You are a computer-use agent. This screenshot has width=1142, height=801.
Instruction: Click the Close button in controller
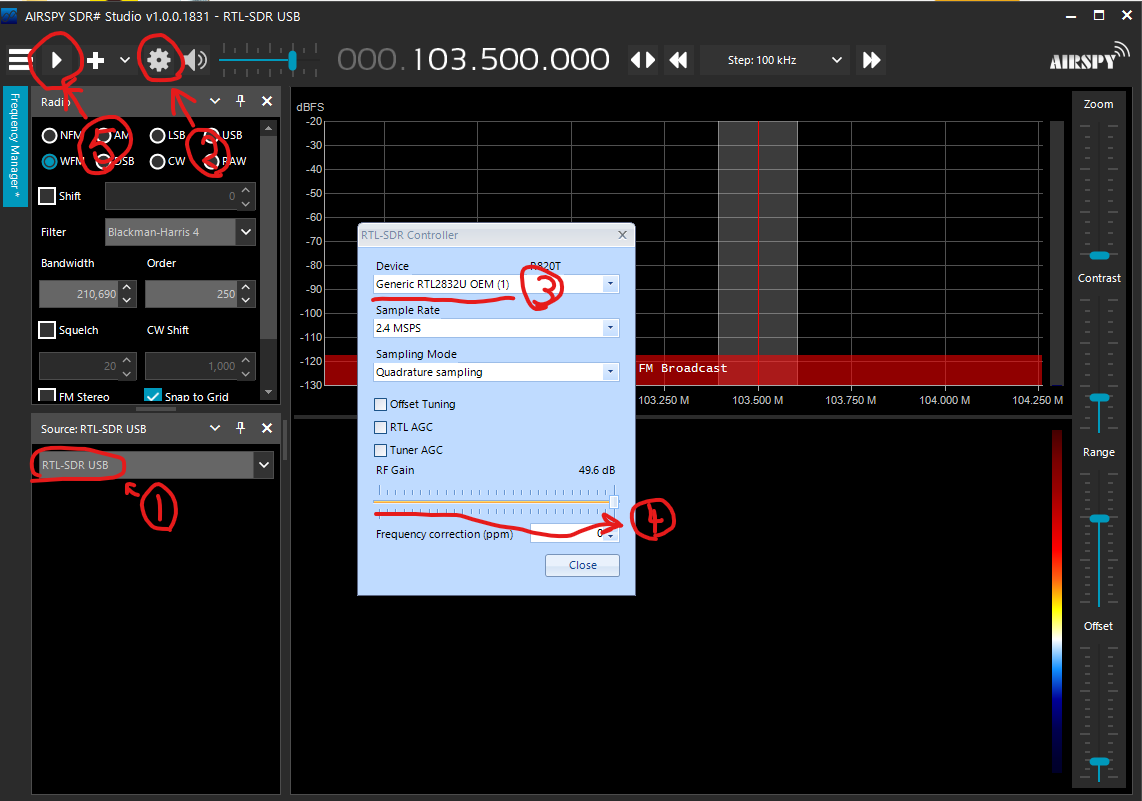point(582,565)
